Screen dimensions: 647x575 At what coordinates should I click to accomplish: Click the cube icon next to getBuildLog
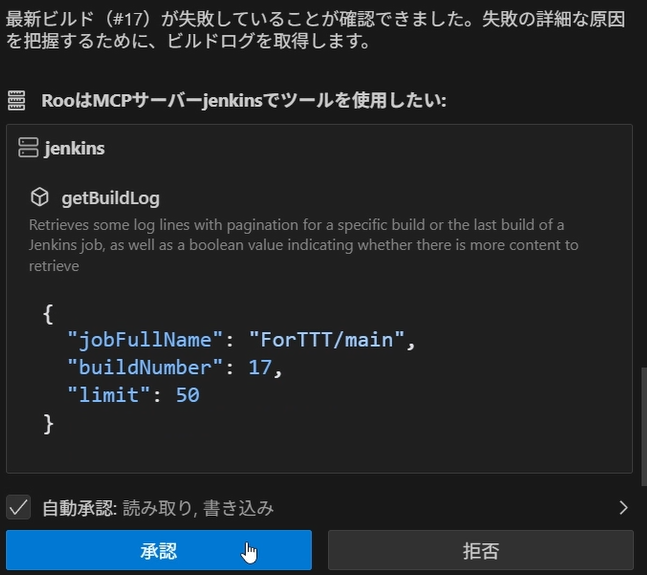(40, 197)
